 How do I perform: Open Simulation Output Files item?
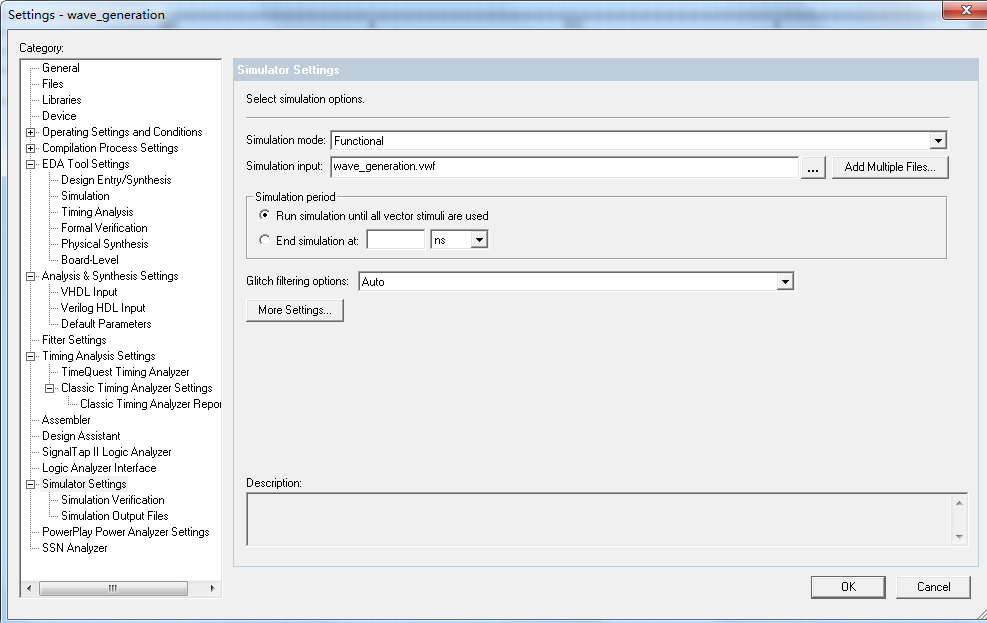click(115, 516)
